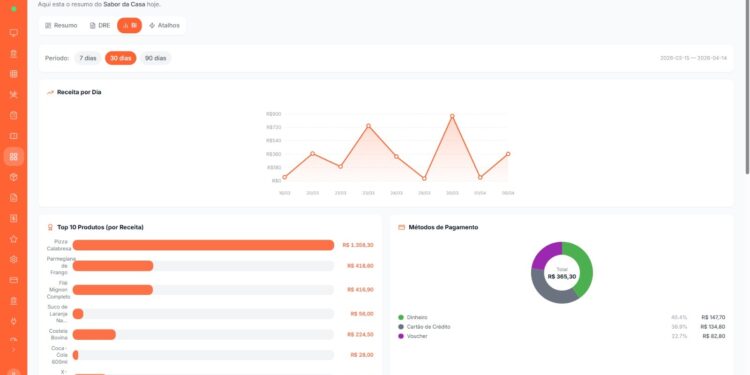Open the clipboard check icon in sidebar
750x375 pixels.
pyautogui.click(x=13, y=115)
